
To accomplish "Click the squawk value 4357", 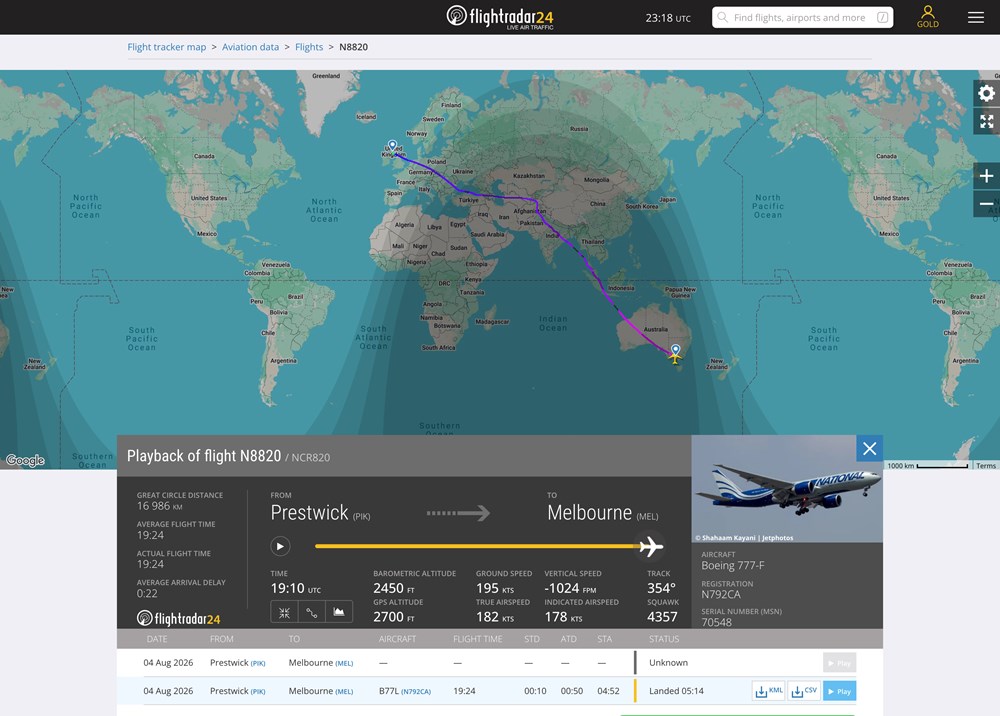I will 662,617.
